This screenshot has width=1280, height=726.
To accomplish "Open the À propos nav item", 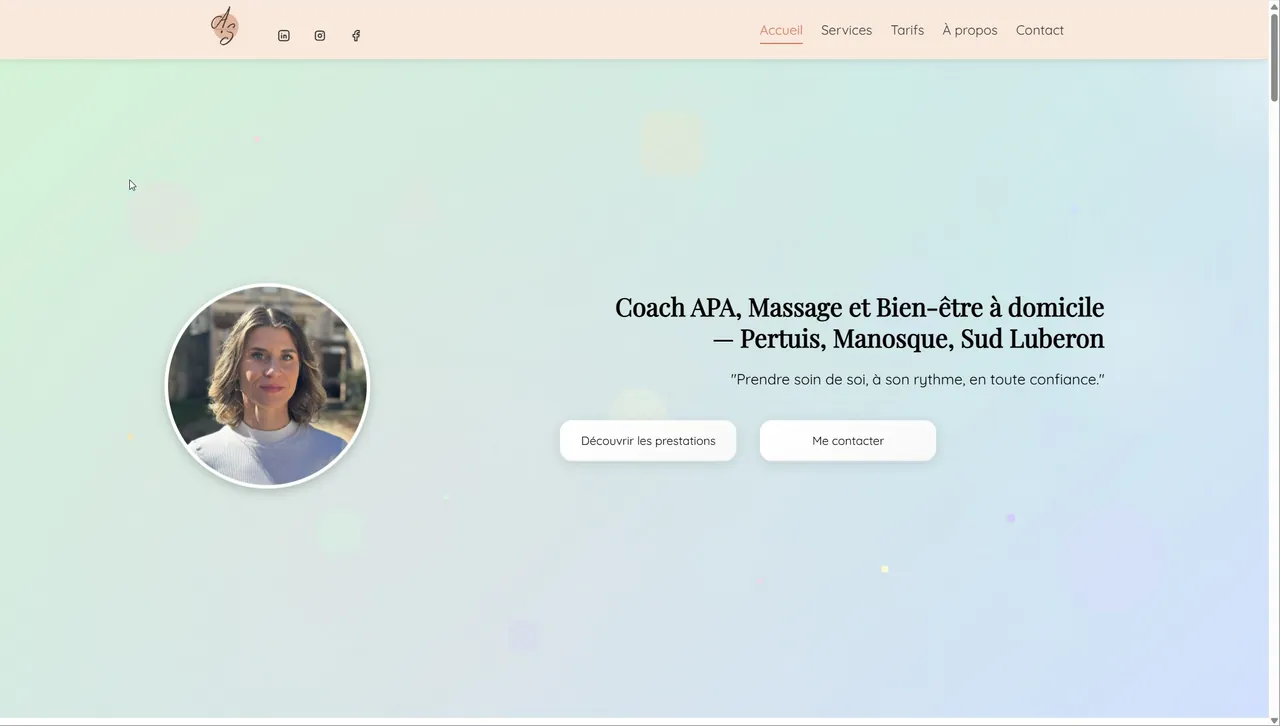I will 970,30.
